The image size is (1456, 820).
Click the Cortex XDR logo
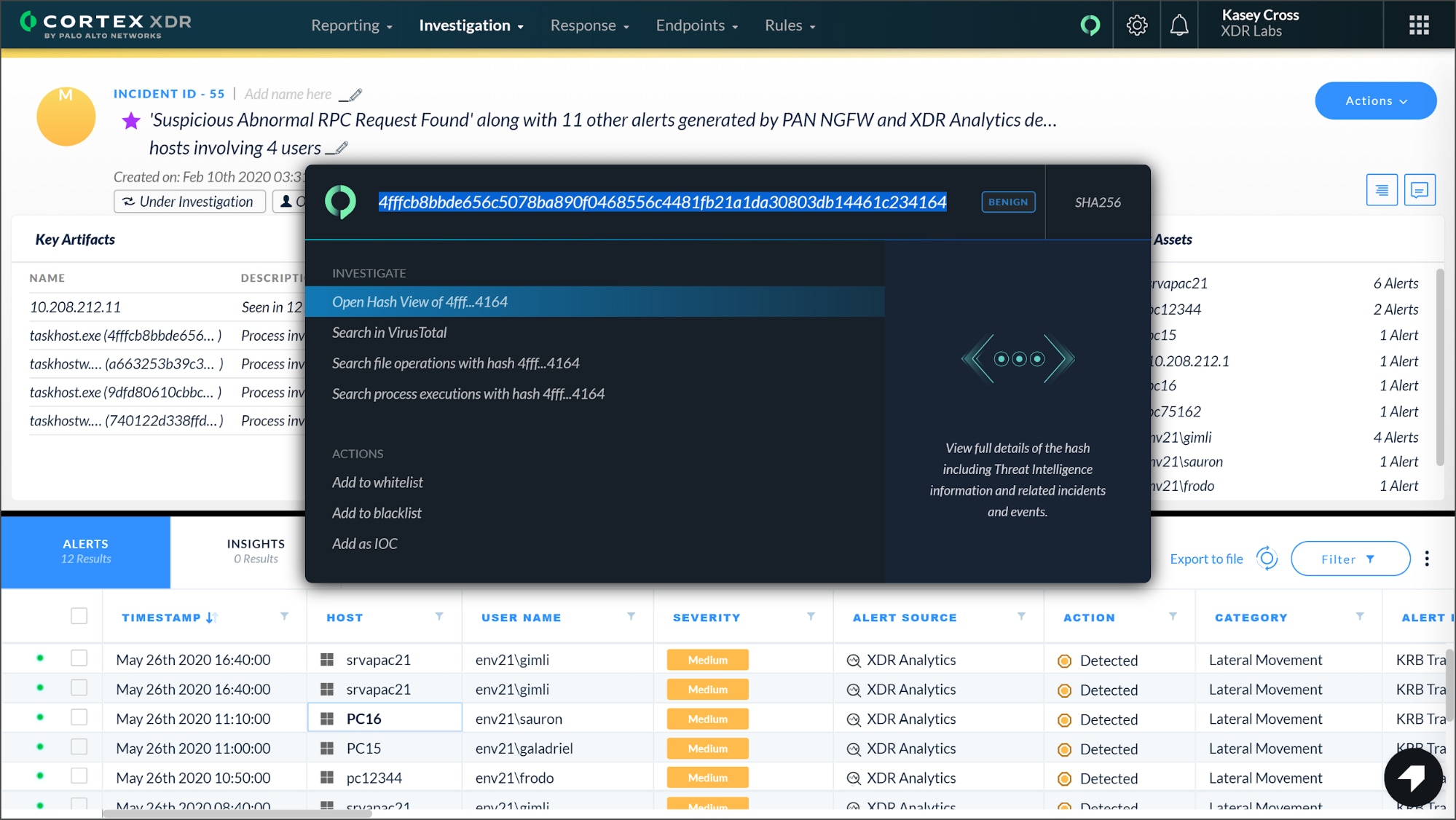click(106, 24)
